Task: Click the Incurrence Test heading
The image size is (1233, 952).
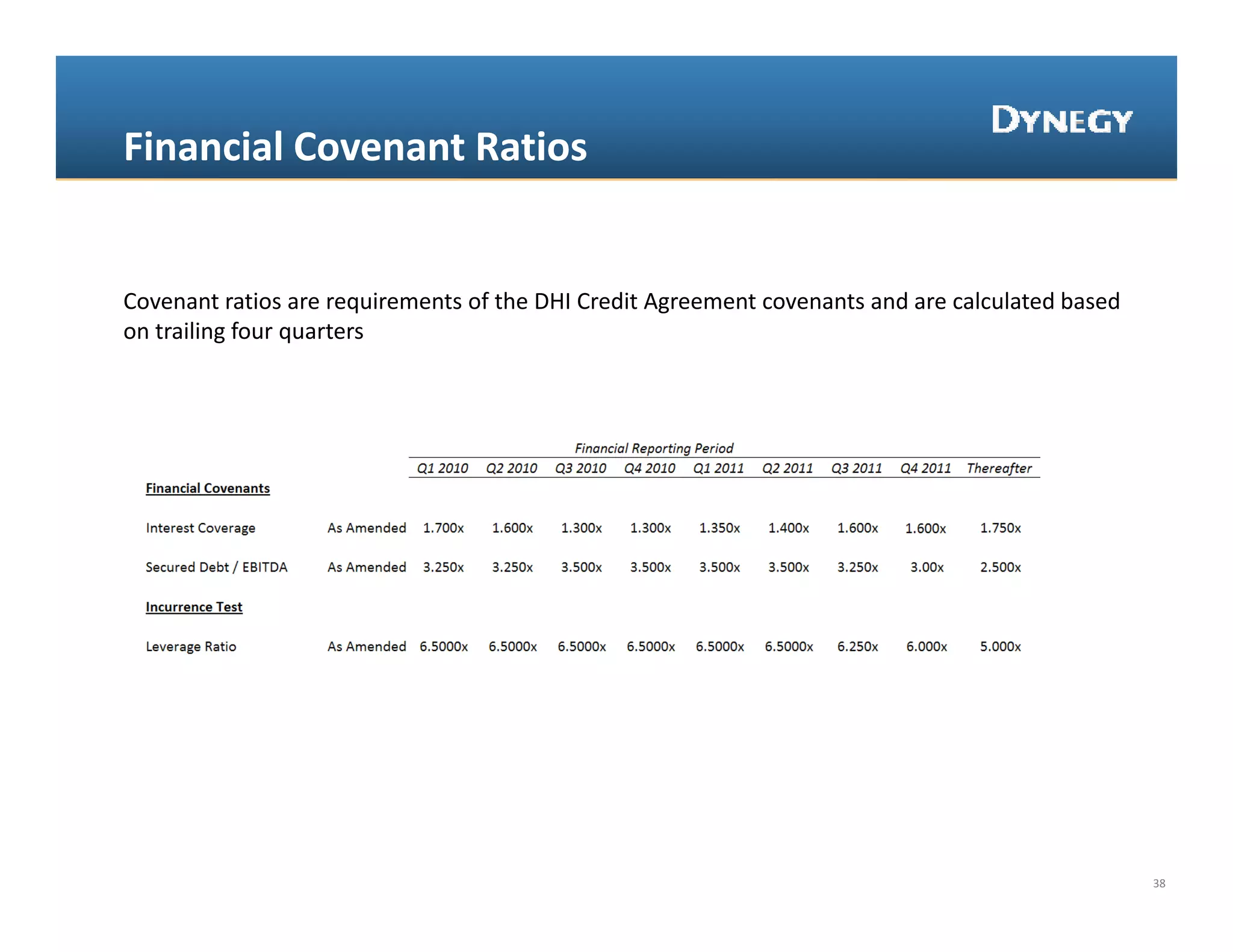Action: (194, 607)
